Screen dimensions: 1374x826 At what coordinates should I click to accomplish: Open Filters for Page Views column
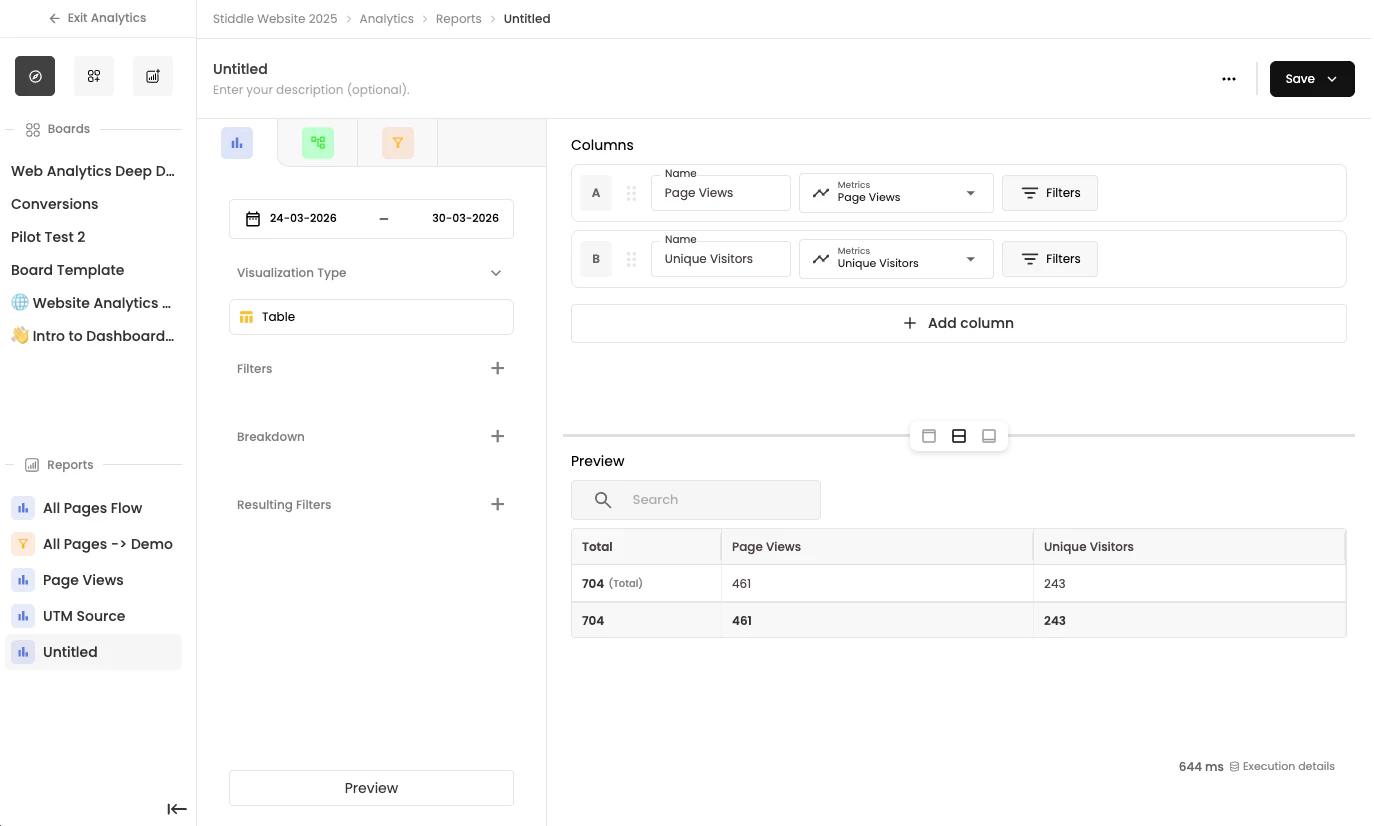click(1049, 193)
